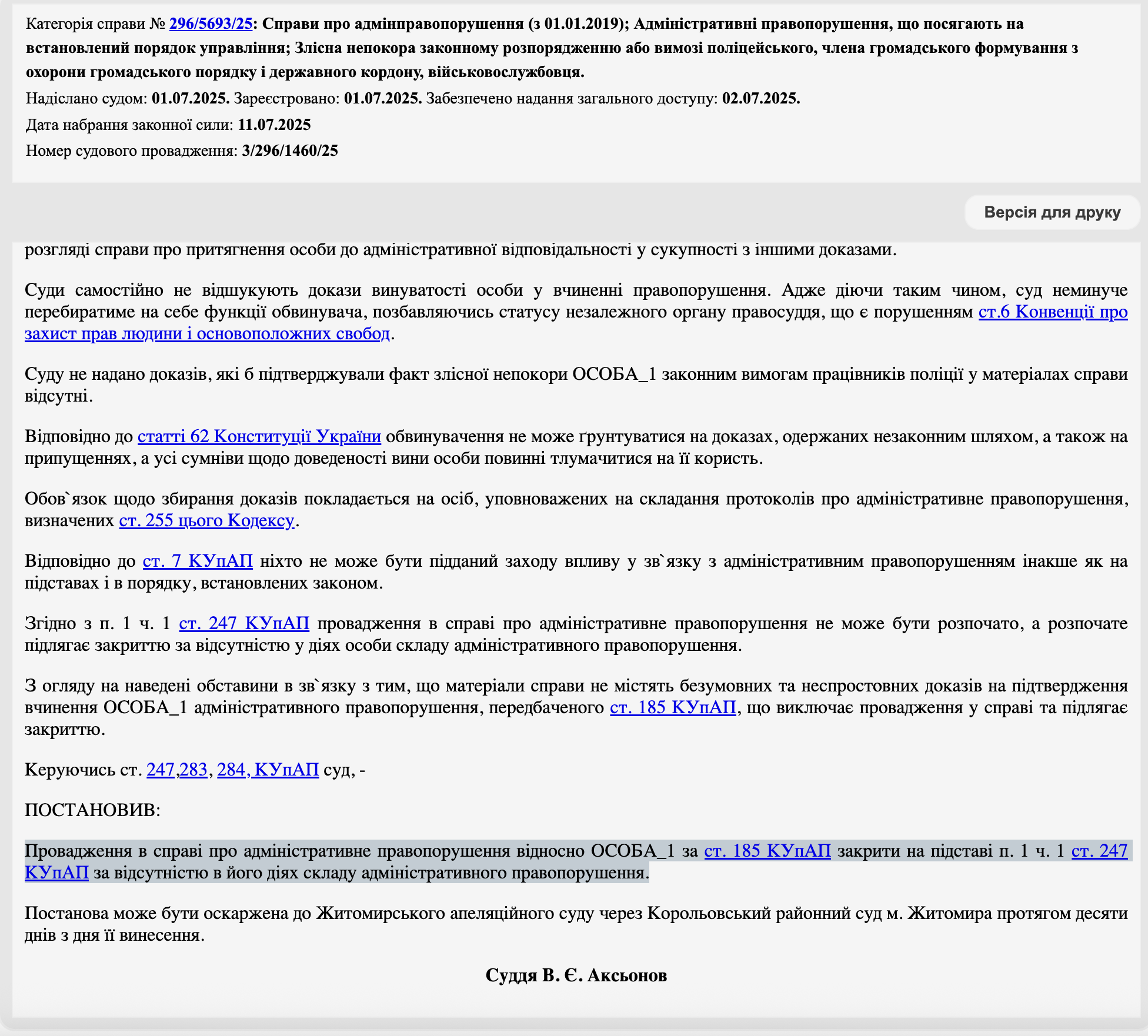This screenshot has width=1148, height=1036.
Task: Click the appeal paragraph about Житомирського апеляційного суду
Action: pos(470,914)
